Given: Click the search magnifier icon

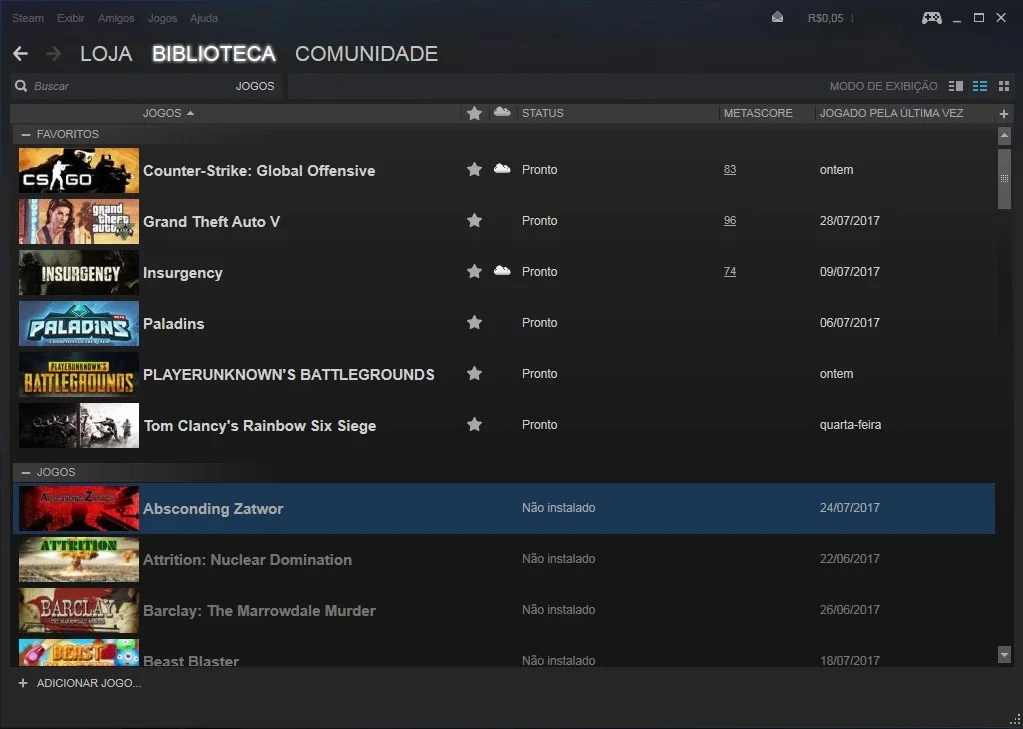Looking at the screenshot, I should pyautogui.click(x=21, y=86).
